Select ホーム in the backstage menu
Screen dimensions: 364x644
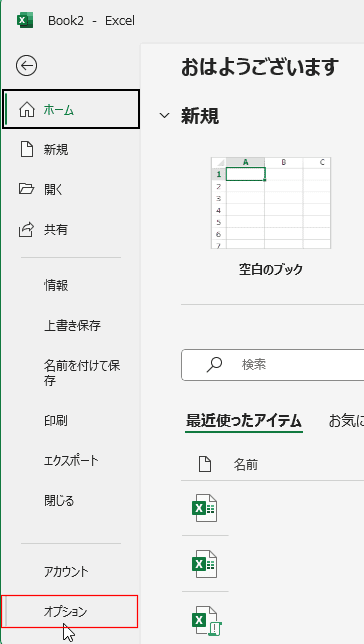pyautogui.click(x=71, y=110)
